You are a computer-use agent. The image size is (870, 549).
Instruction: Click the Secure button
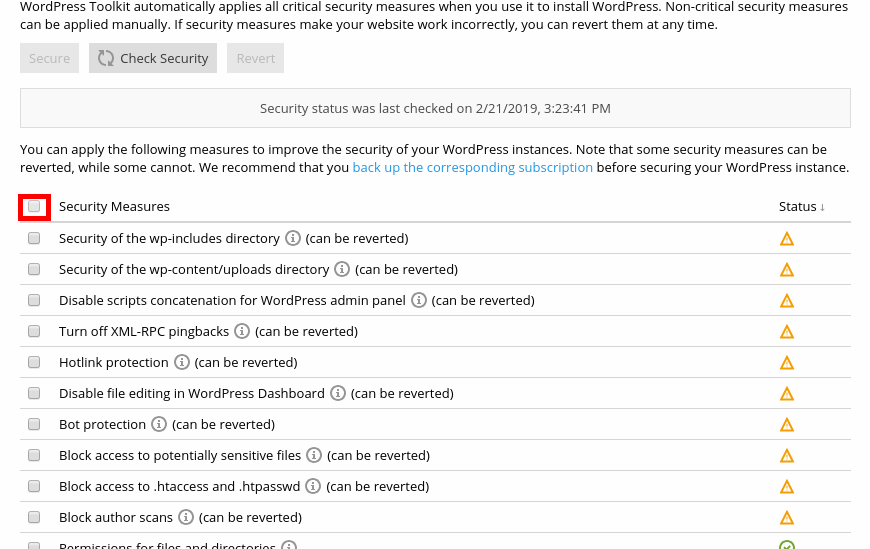click(x=49, y=58)
